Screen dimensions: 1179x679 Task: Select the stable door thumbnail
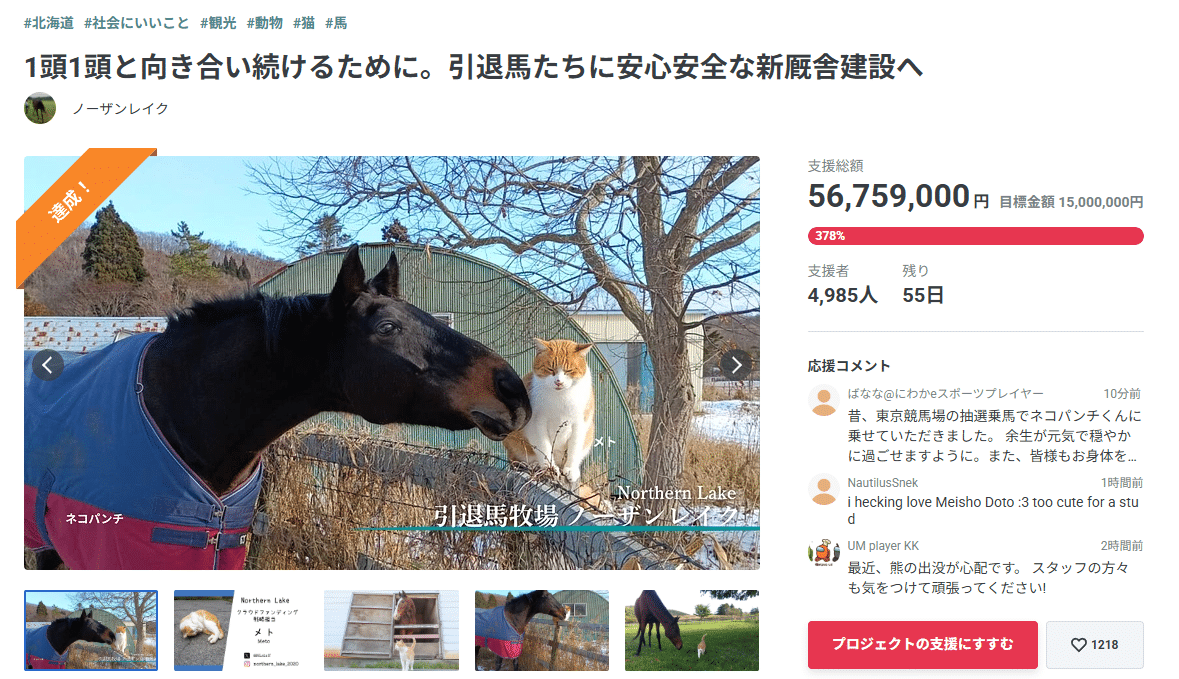(x=392, y=630)
